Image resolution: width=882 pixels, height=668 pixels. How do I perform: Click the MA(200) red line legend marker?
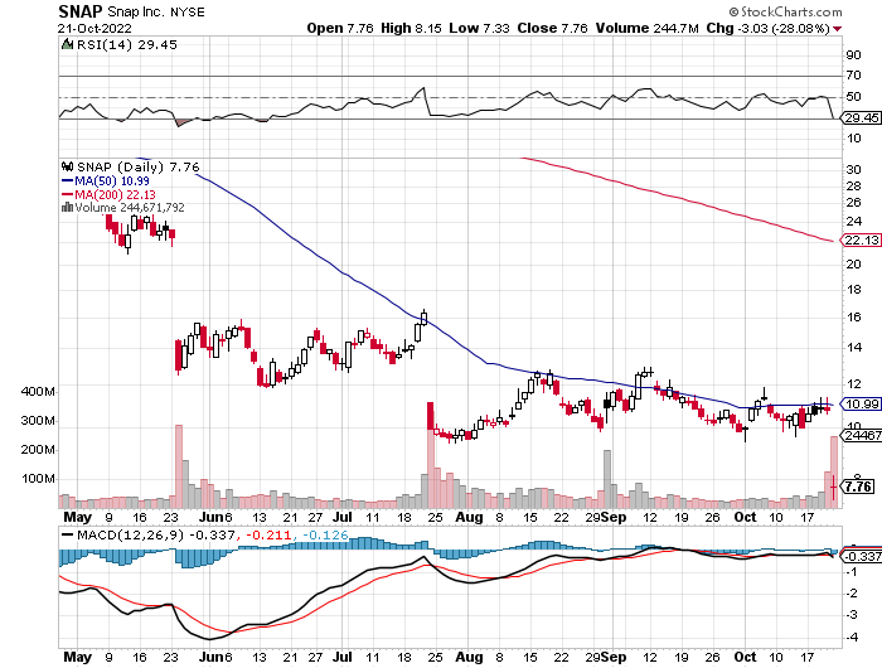coord(67,195)
